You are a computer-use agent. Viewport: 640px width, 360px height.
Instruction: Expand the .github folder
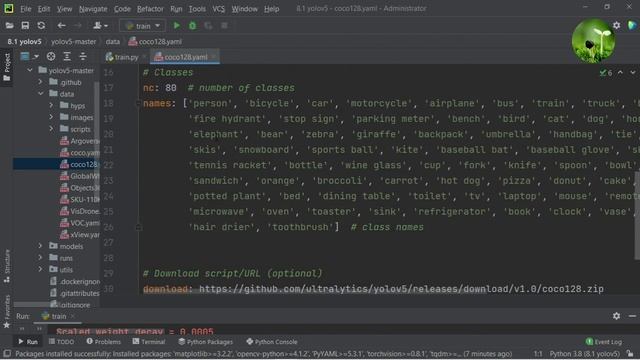coord(40,82)
